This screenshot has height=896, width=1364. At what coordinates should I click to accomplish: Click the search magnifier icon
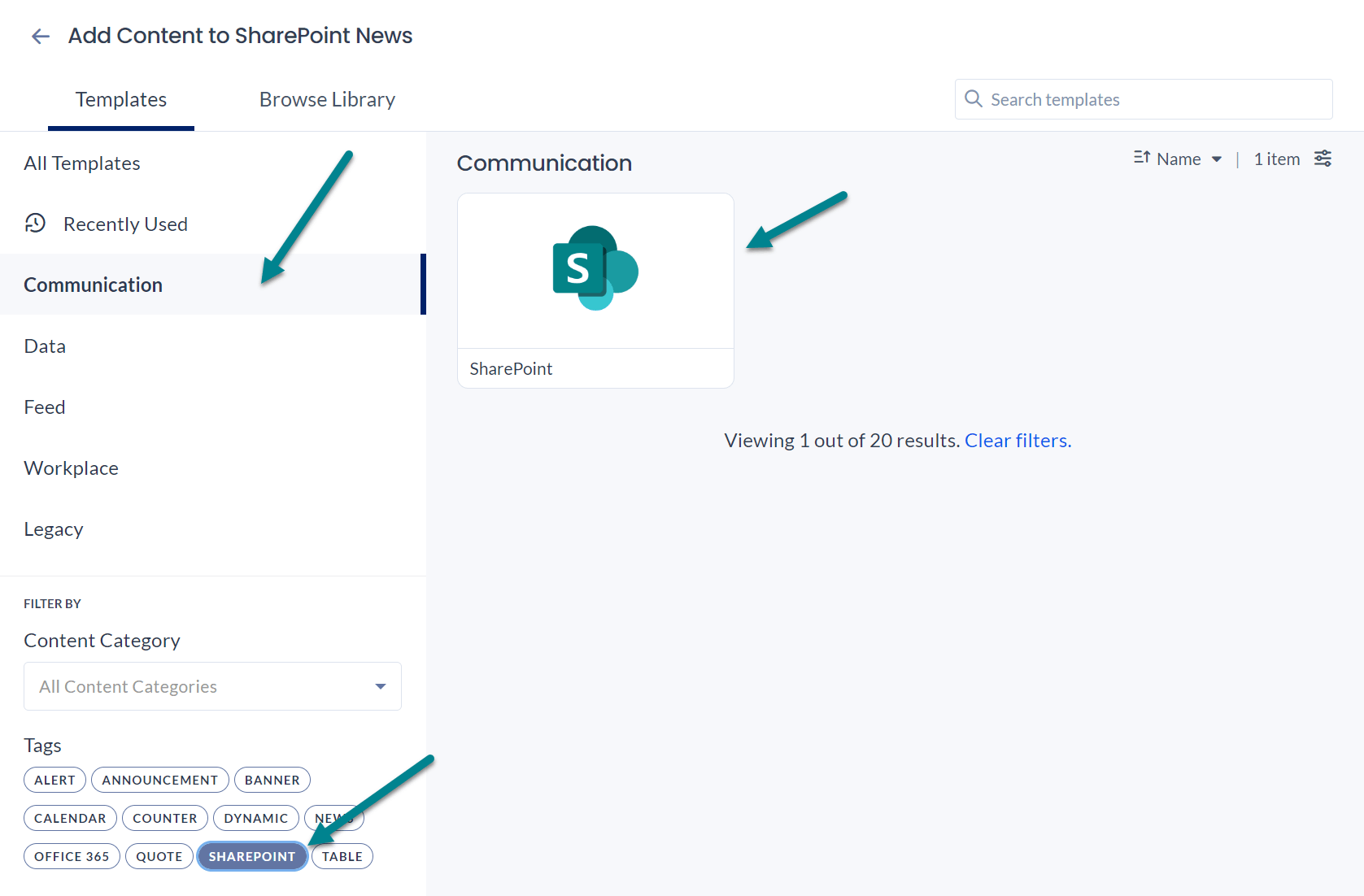pos(974,98)
